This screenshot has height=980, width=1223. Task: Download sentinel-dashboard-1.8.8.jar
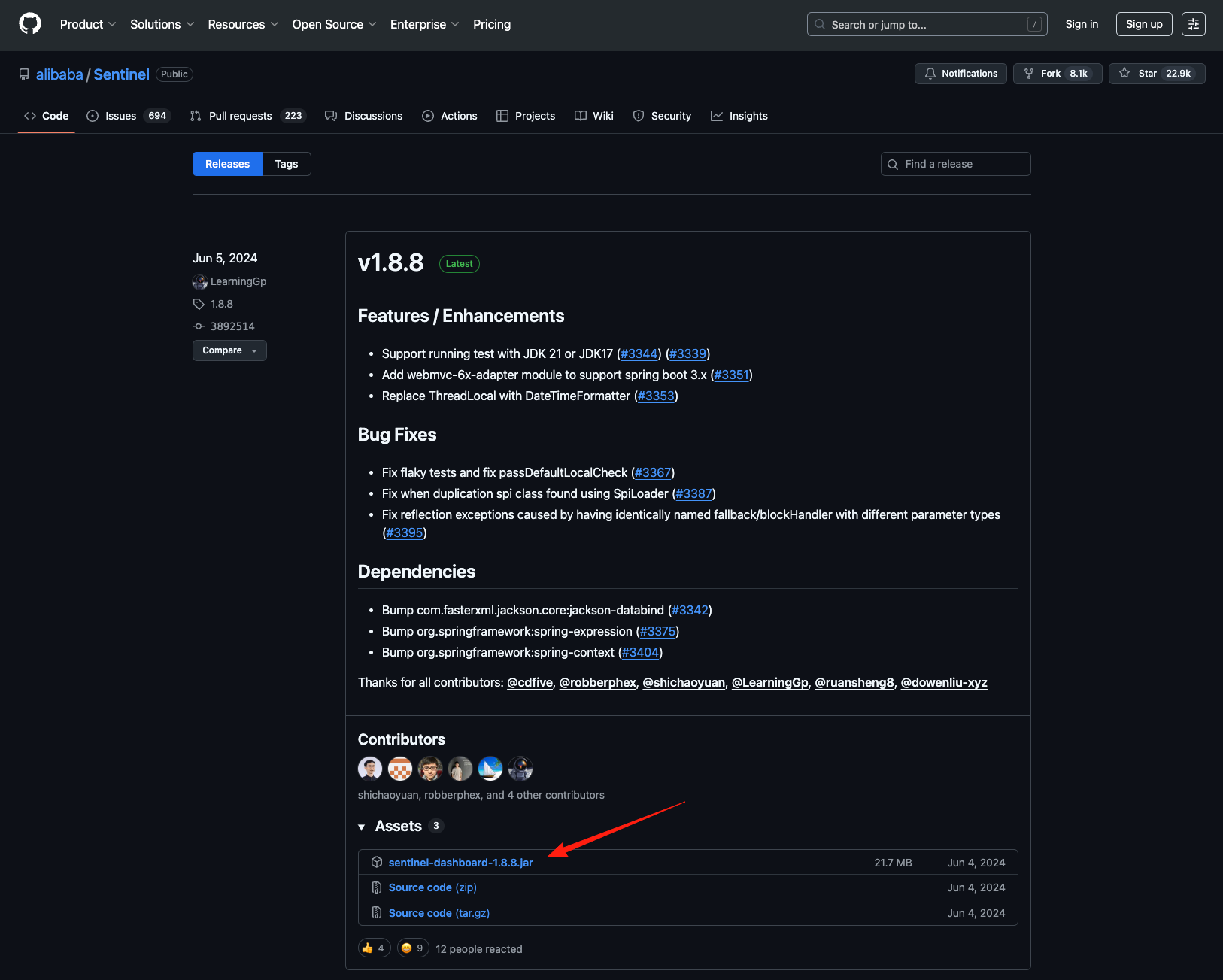(460, 863)
